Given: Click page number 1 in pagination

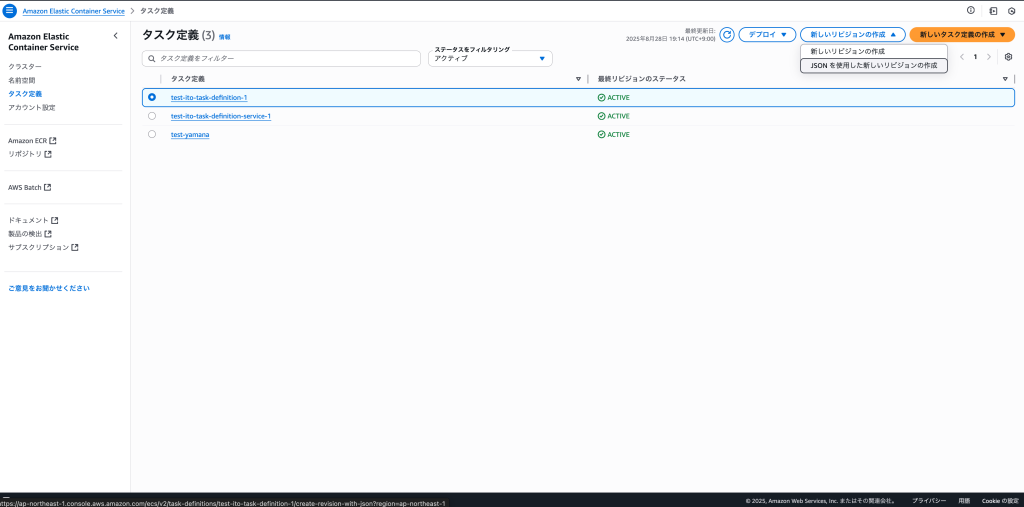Looking at the screenshot, I should [975, 57].
